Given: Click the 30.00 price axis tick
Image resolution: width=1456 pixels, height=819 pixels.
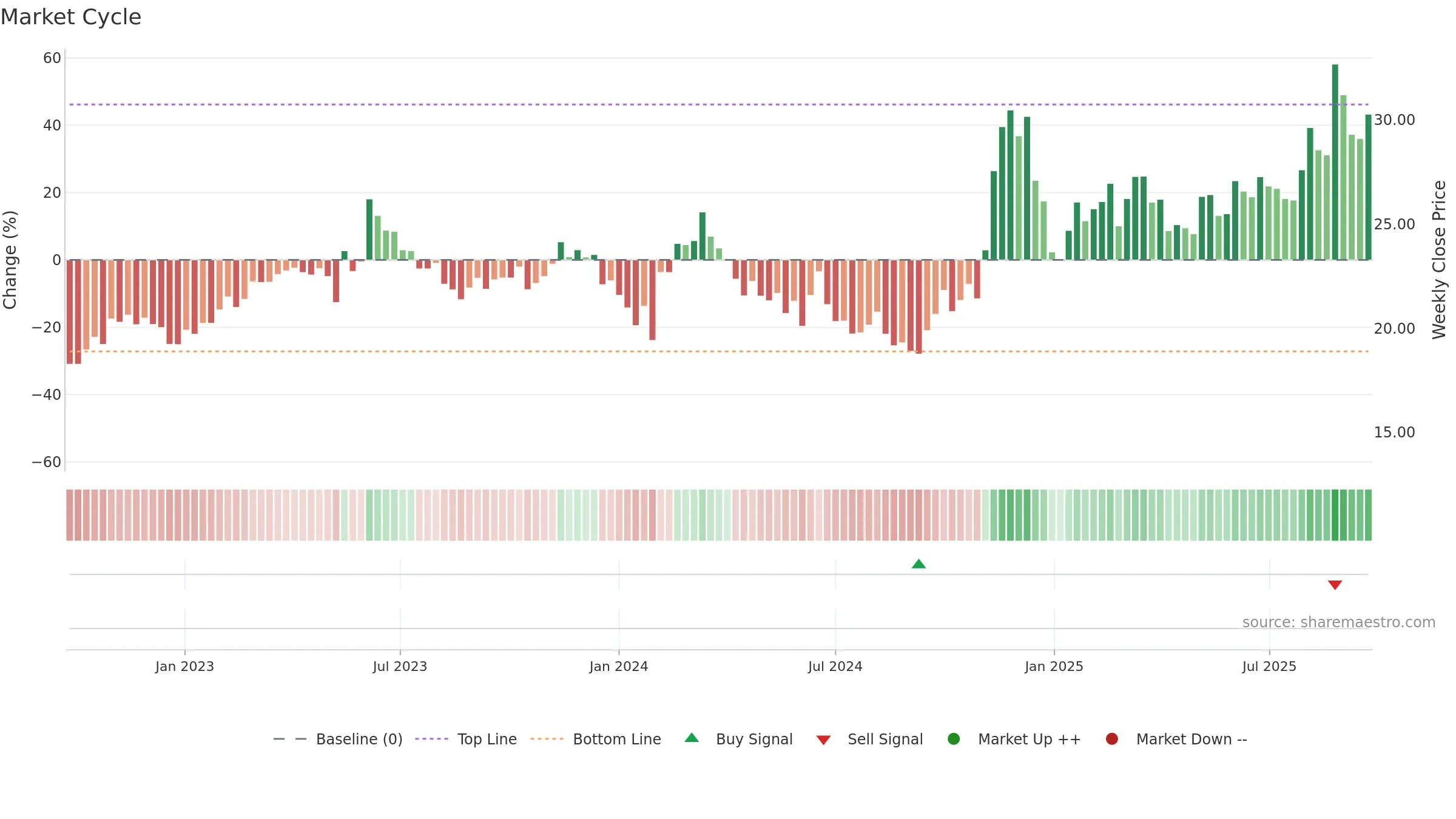Looking at the screenshot, I should tap(1394, 120).
